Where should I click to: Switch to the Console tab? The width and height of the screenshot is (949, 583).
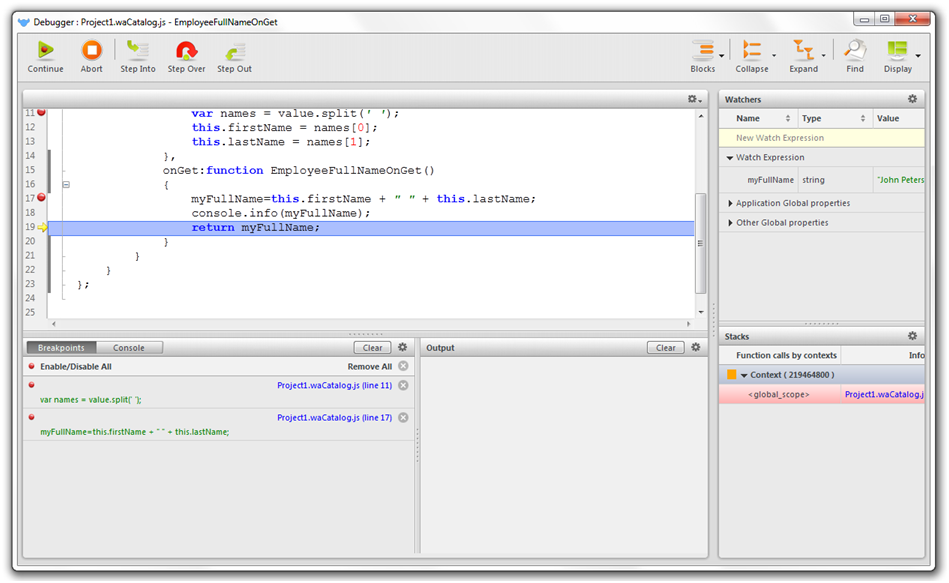[129, 348]
